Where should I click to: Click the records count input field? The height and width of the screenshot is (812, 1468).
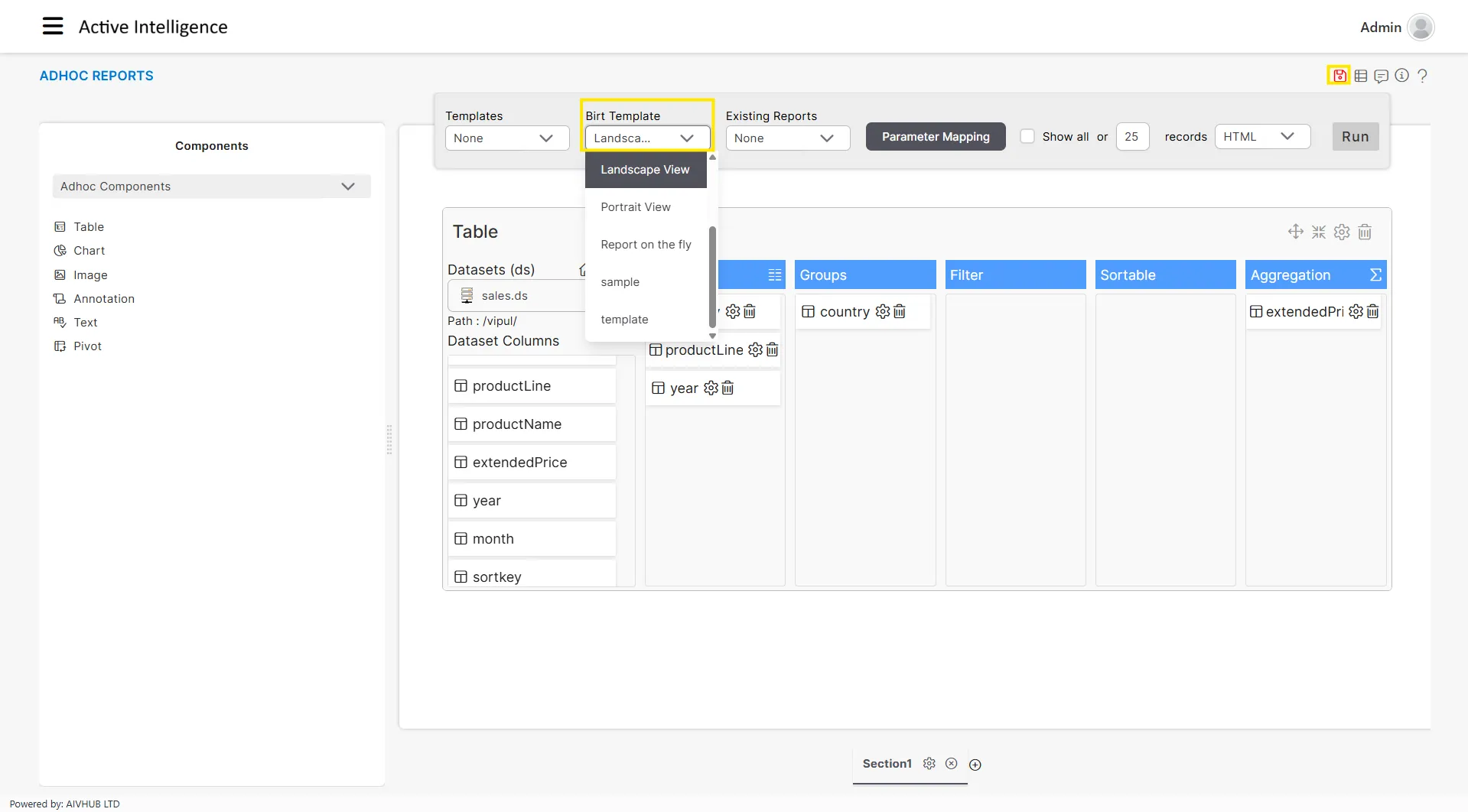pyautogui.click(x=1132, y=137)
